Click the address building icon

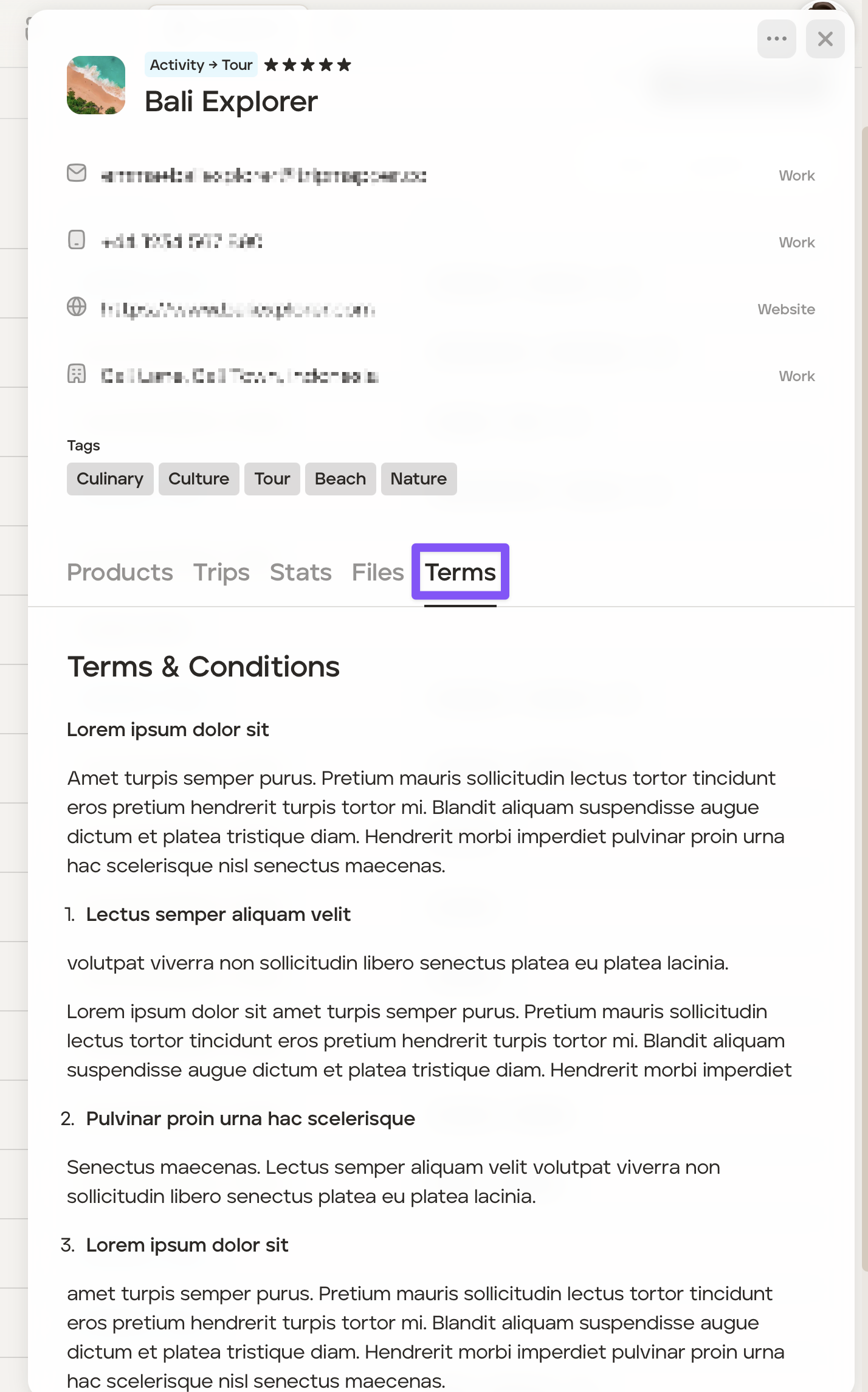(x=77, y=374)
